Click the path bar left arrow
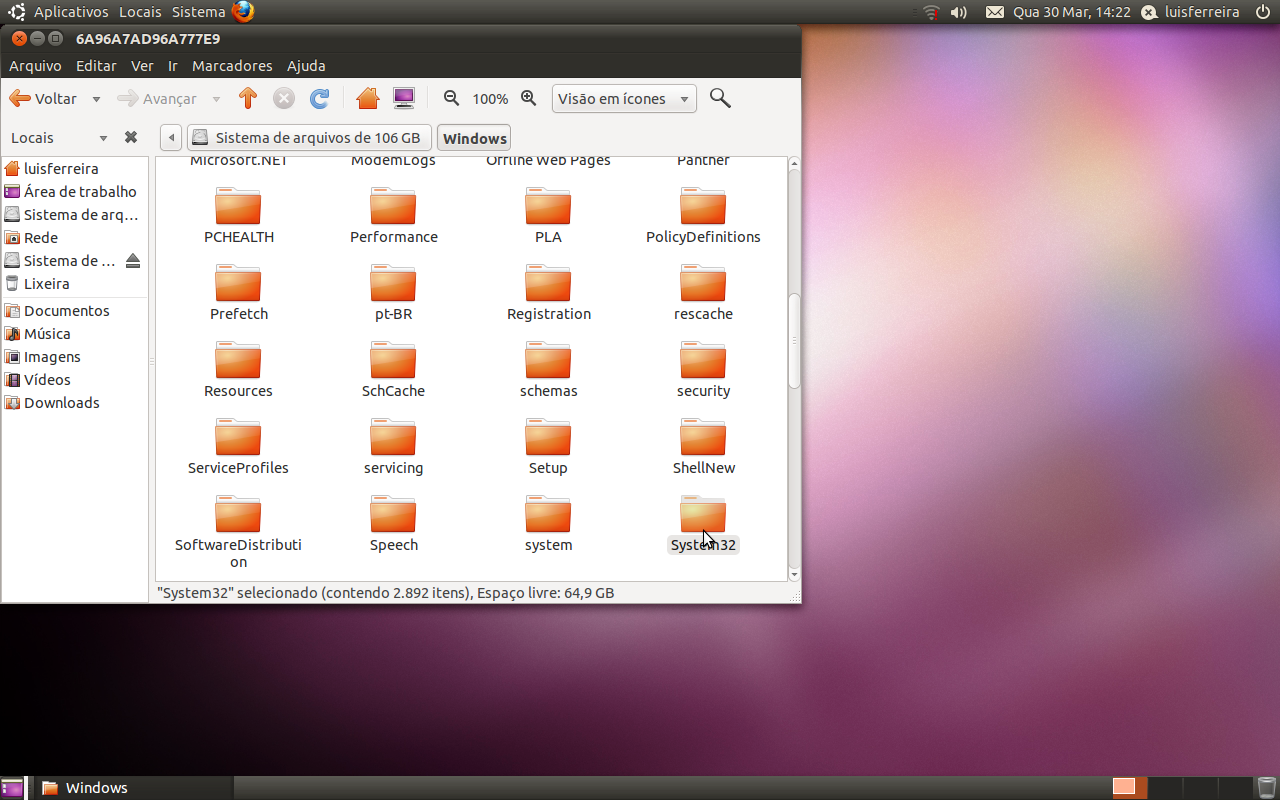1280x800 pixels. point(171,138)
